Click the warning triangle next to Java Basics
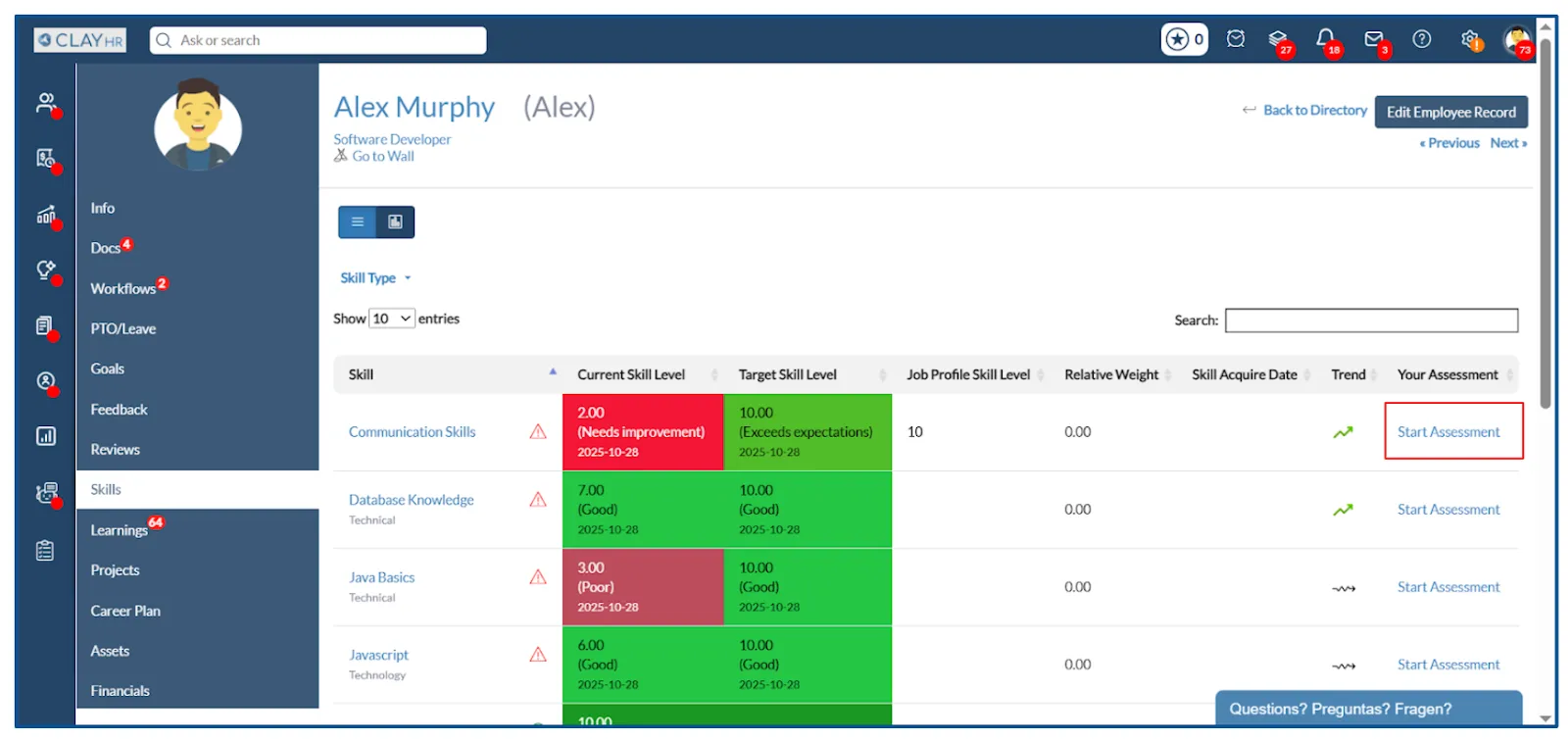Image resolution: width=1568 pixels, height=739 pixels. point(538,576)
